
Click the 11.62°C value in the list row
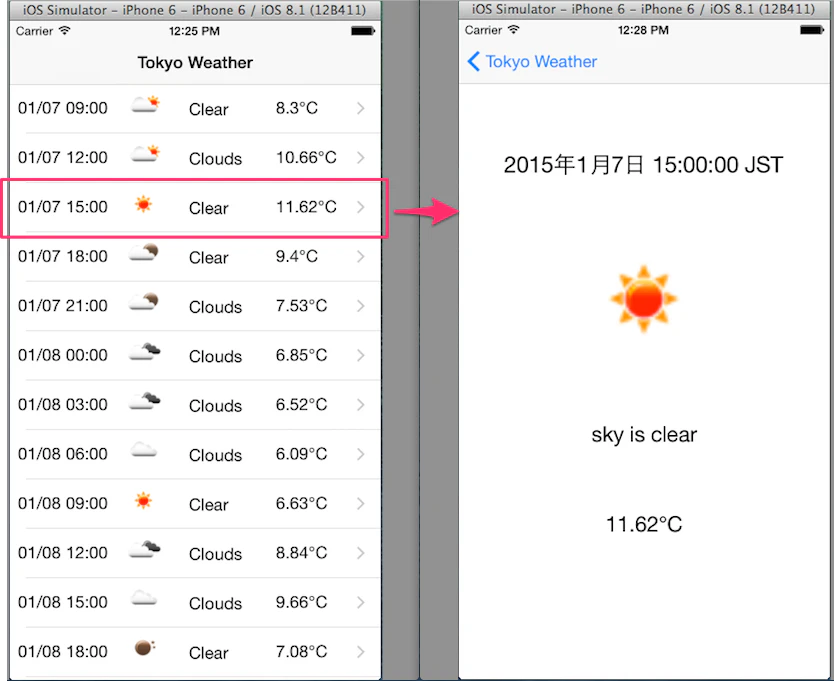click(306, 207)
